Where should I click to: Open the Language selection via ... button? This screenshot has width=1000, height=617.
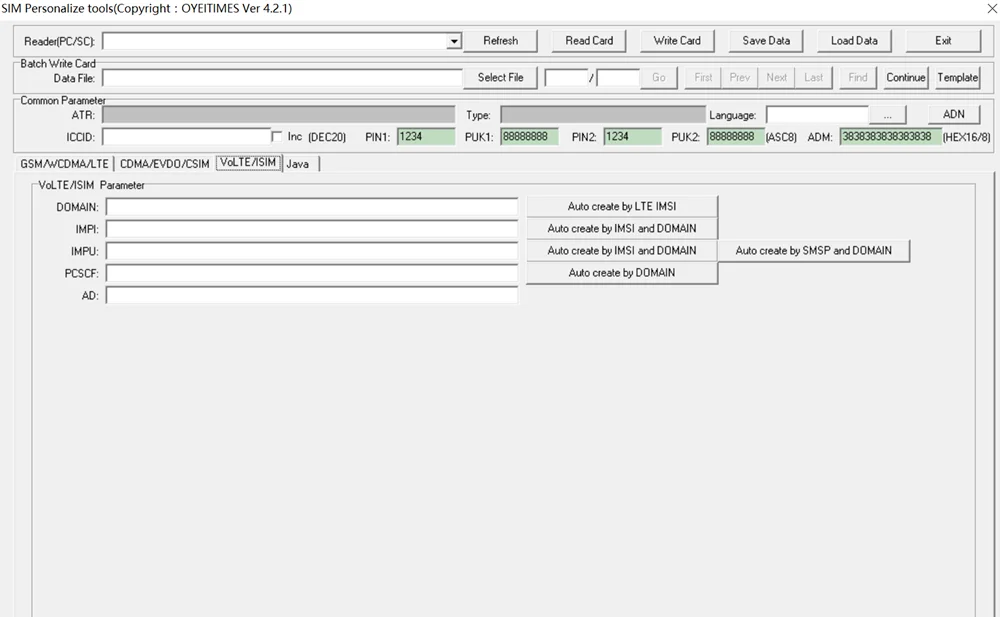[x=887, y=114]
